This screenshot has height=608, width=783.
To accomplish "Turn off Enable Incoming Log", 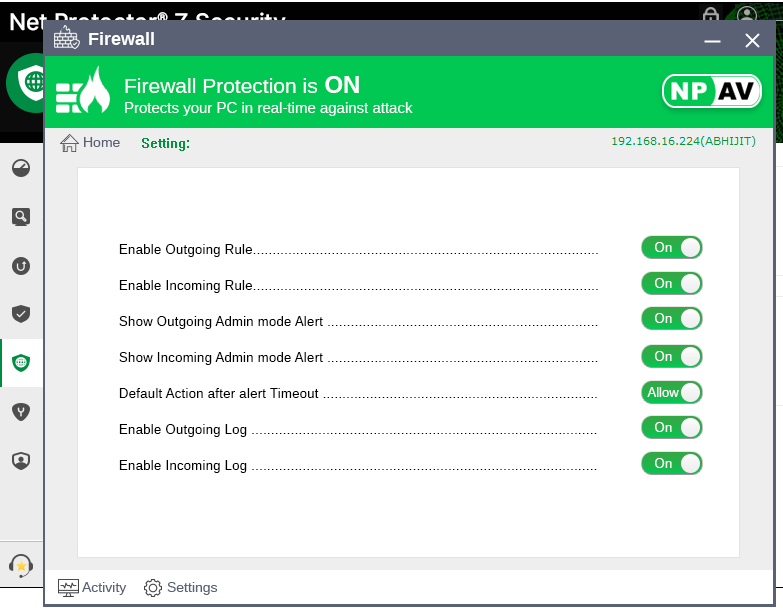I will click(672, 464).
